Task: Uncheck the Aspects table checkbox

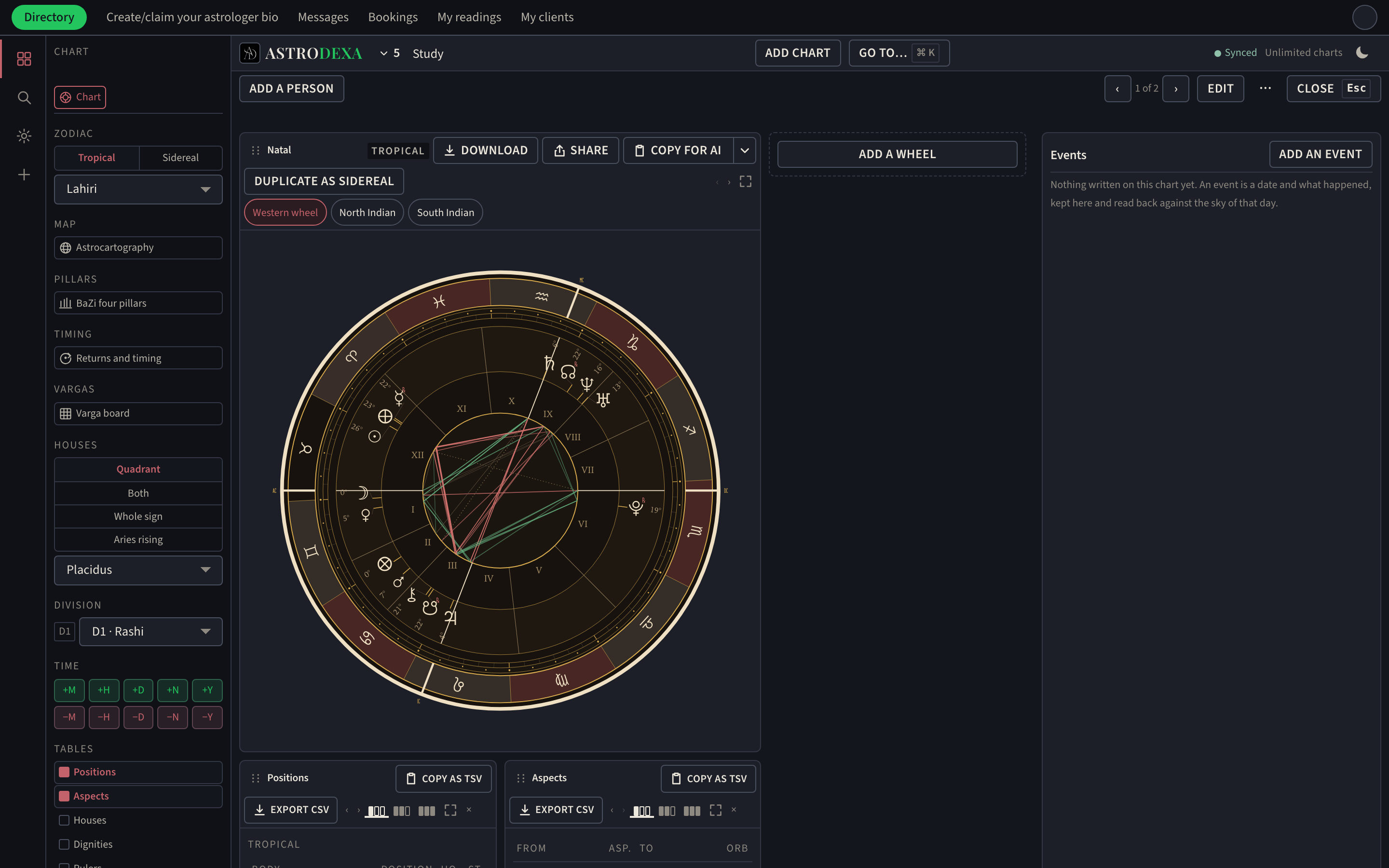Action: point(64,796)
